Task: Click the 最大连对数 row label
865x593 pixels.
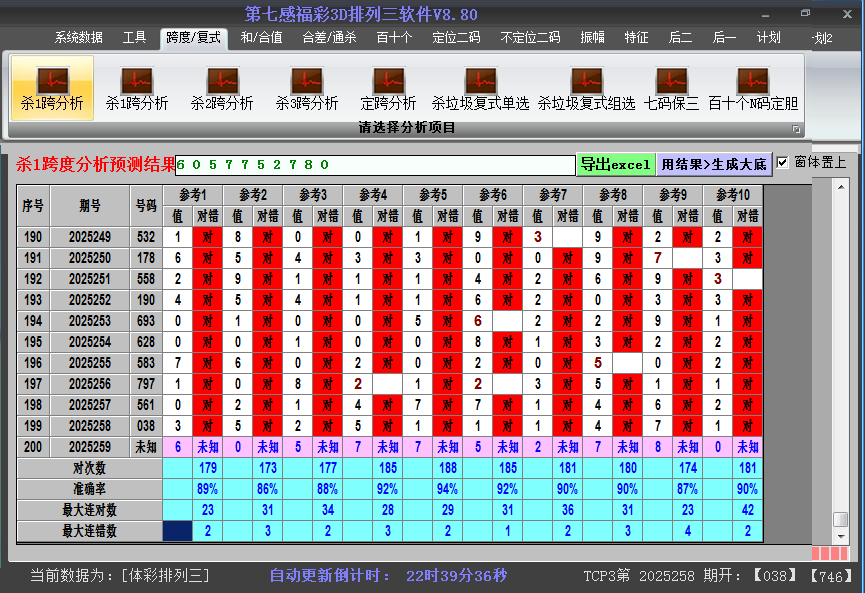Action: coord(89,510)
